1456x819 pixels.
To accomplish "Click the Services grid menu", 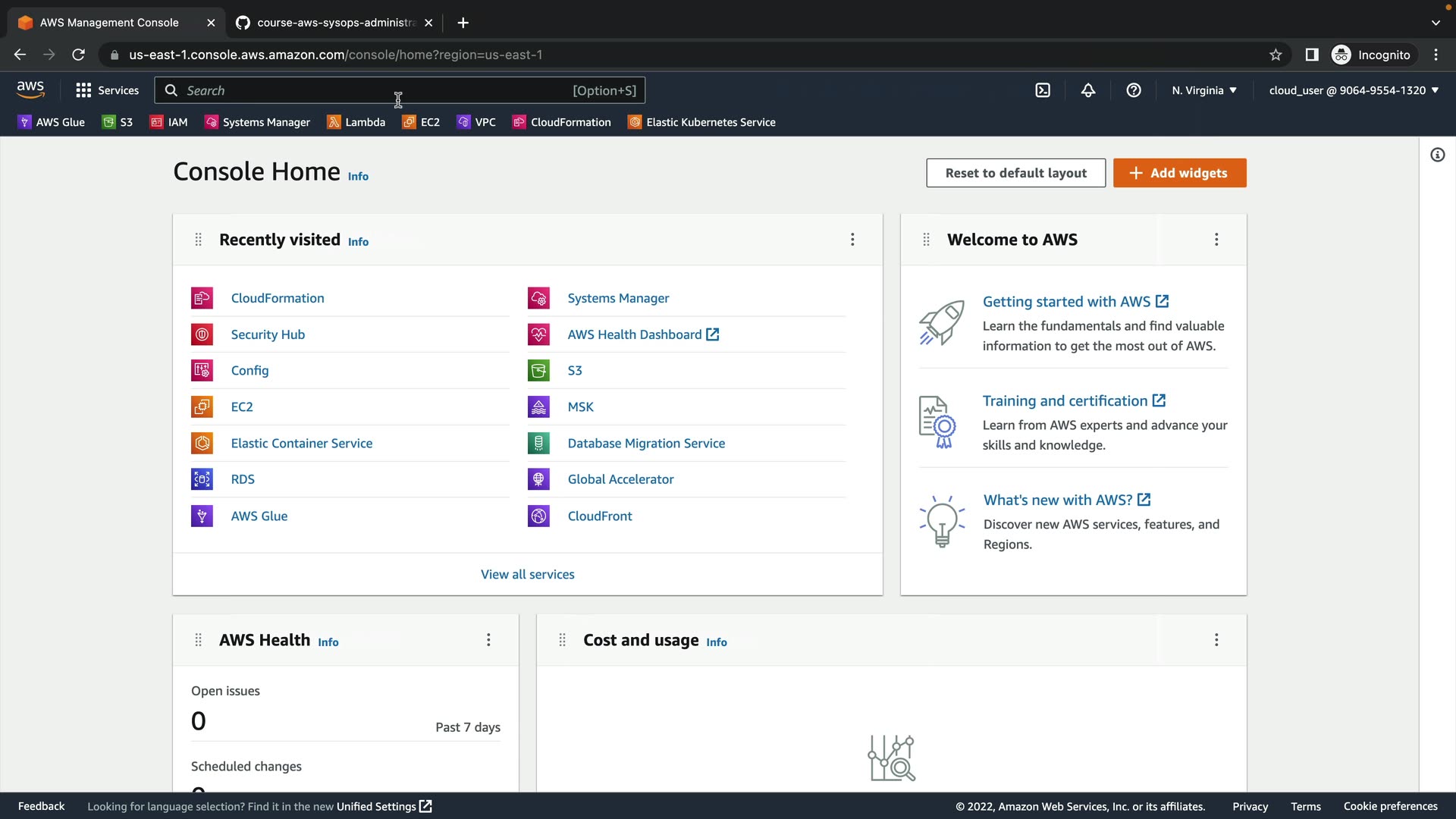I will tap(107, 90).
